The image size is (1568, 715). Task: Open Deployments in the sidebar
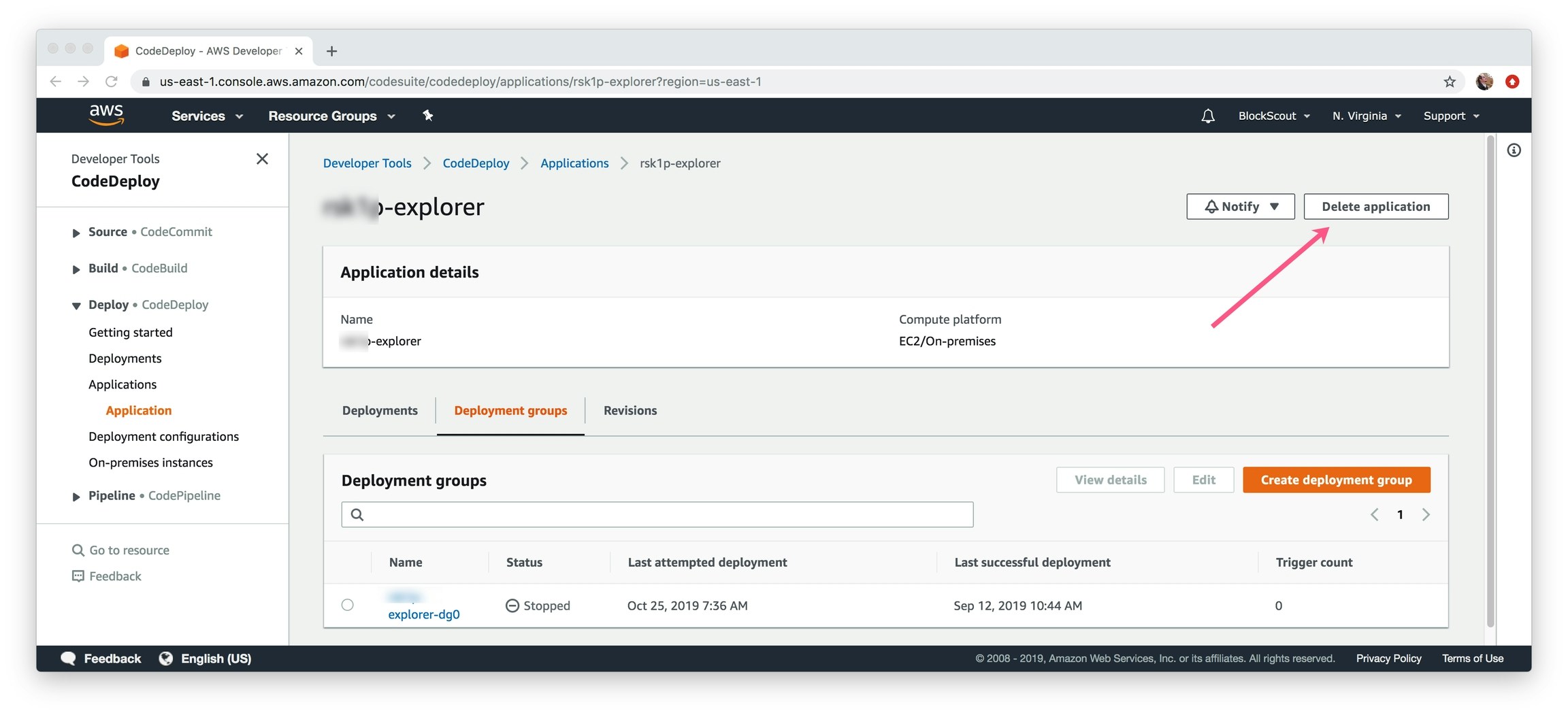click(x=125, y=358)
